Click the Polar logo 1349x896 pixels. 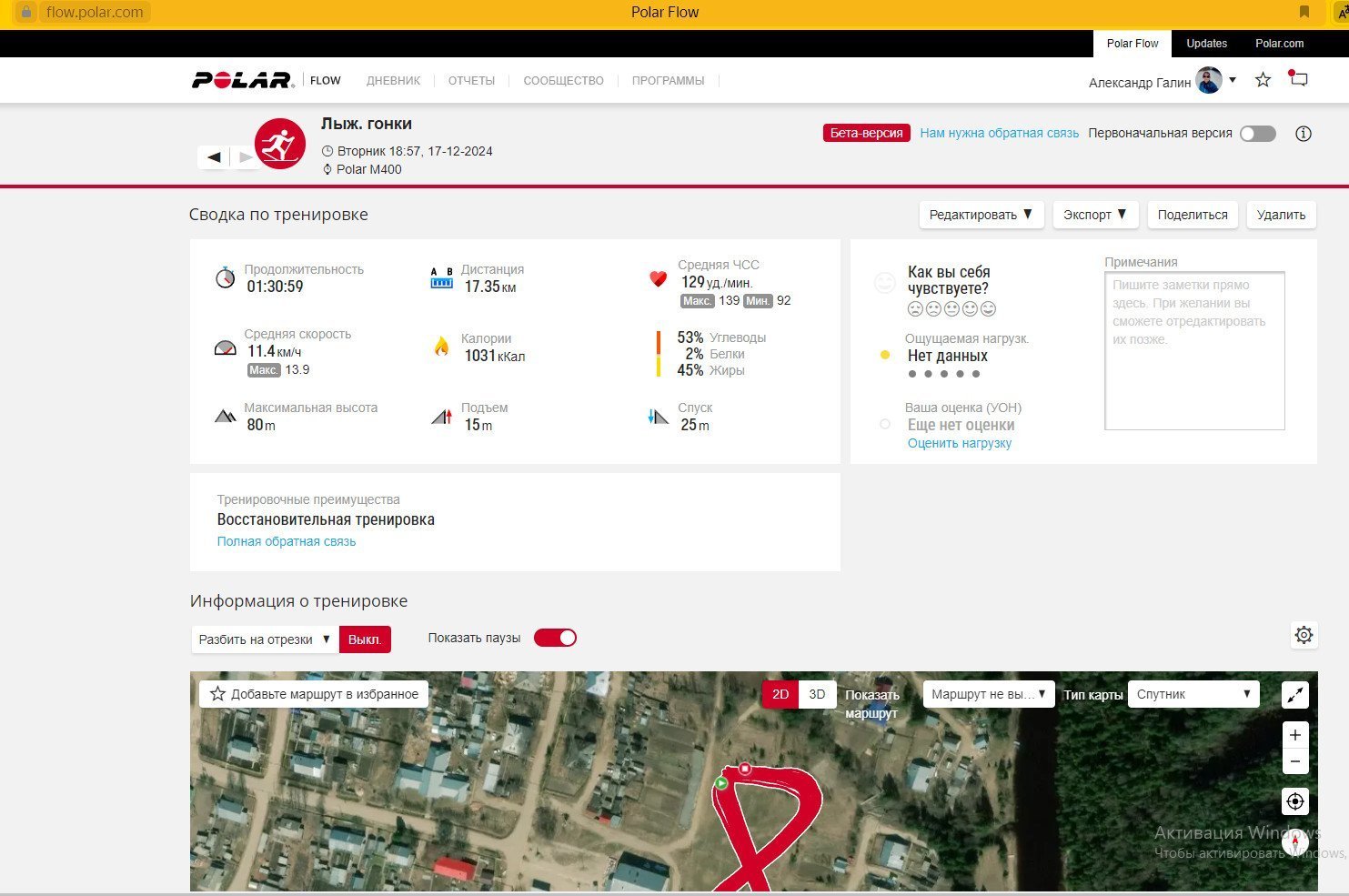pyautogui.click(x=242, y=80)
